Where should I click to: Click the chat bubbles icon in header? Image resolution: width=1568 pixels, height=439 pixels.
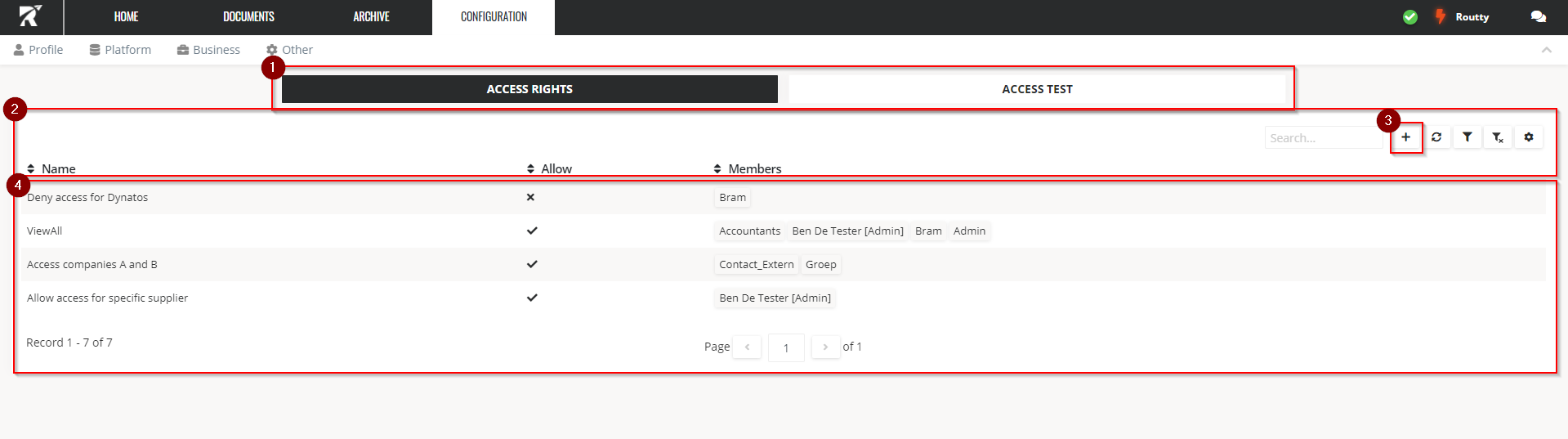coord(1538,17)
